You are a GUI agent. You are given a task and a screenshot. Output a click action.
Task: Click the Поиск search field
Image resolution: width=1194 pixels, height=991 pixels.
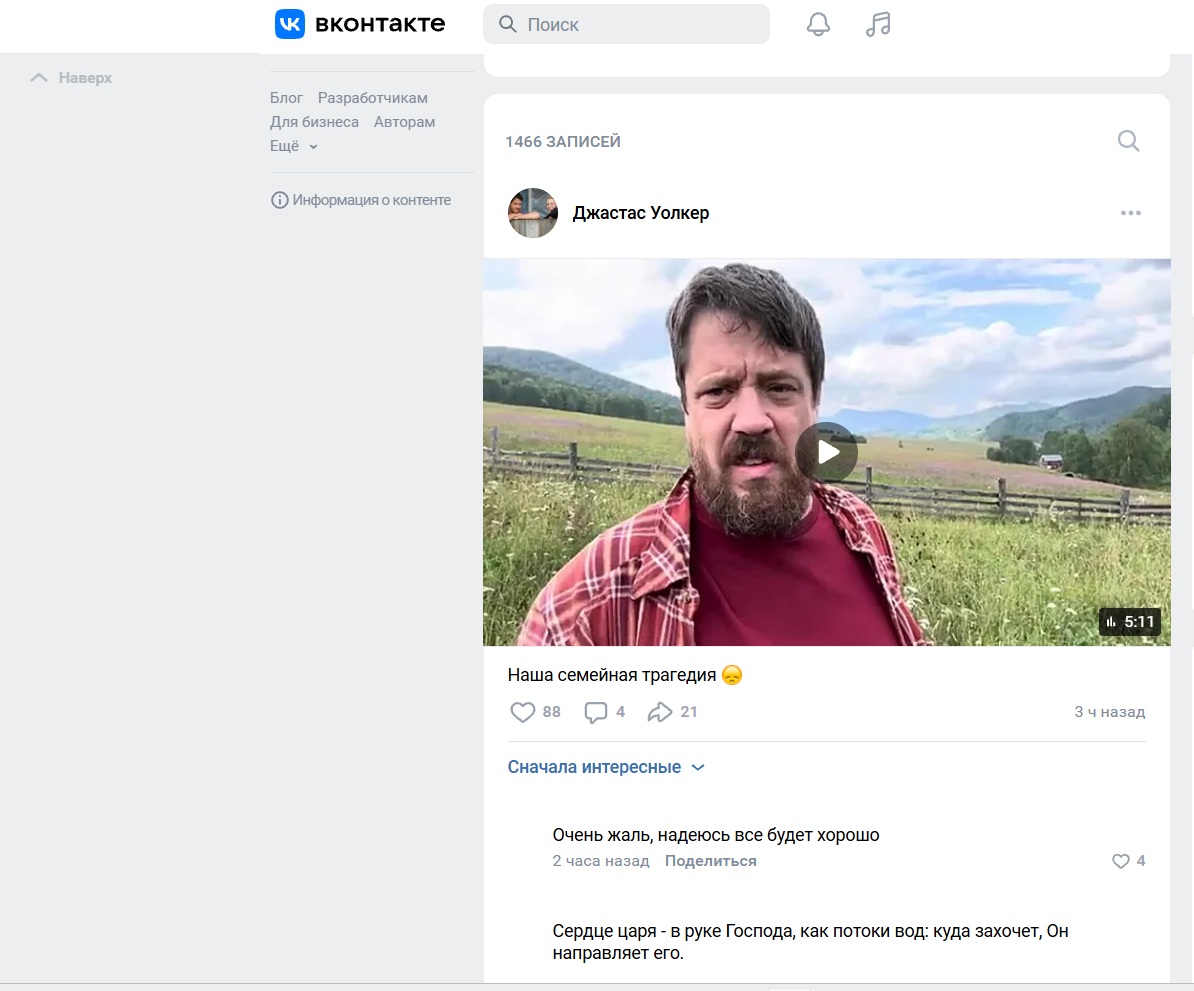coord(626,24)
